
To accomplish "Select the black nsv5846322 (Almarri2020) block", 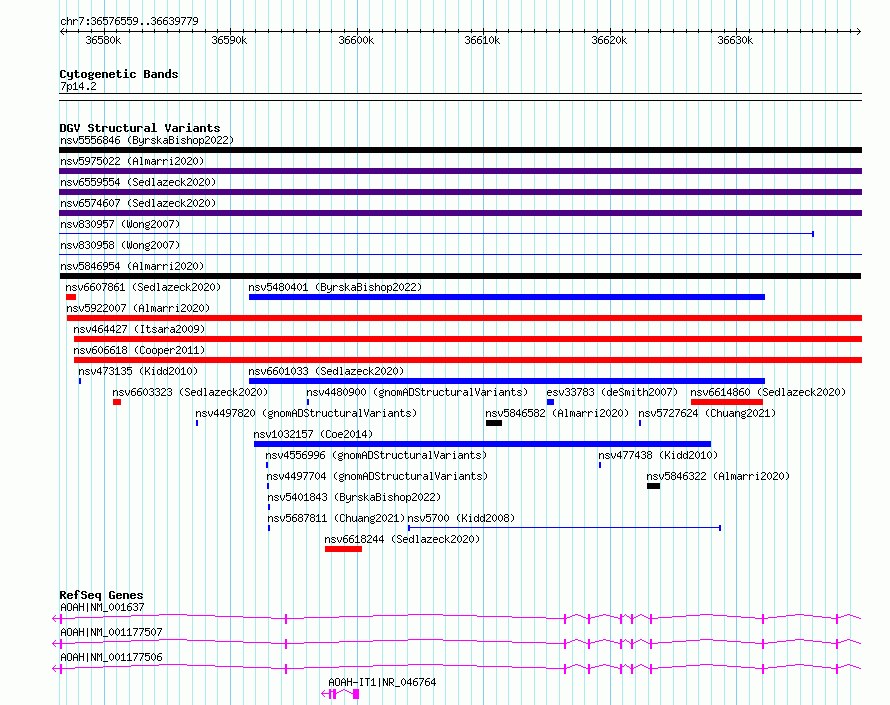I will (653, 486).
